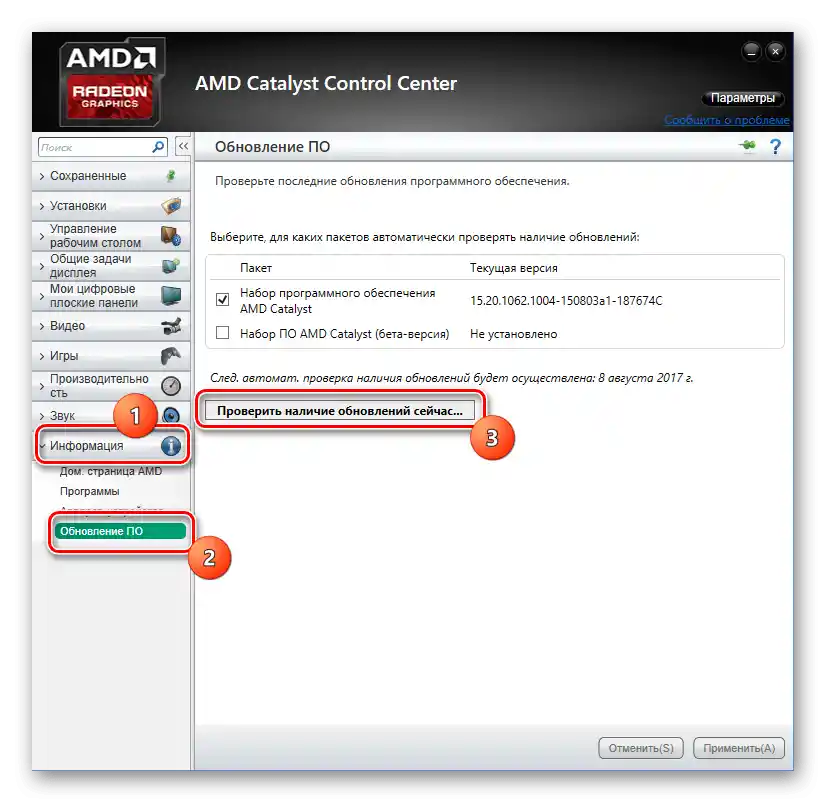The height and width of the screenshot is (803, 826).
Task: Click the search magnifier icon
Action: (158, 147)
